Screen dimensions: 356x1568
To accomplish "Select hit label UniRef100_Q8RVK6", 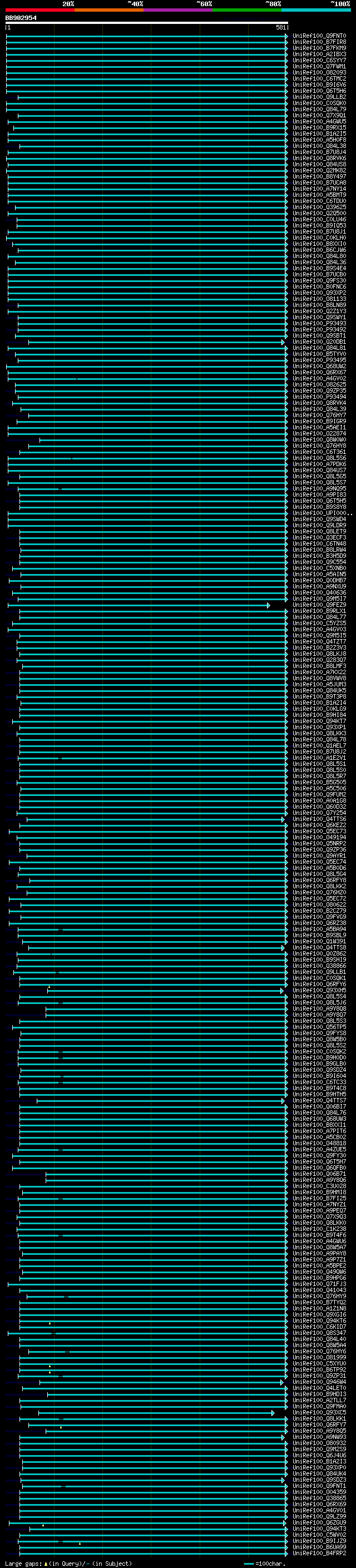I will coord(319,159).
